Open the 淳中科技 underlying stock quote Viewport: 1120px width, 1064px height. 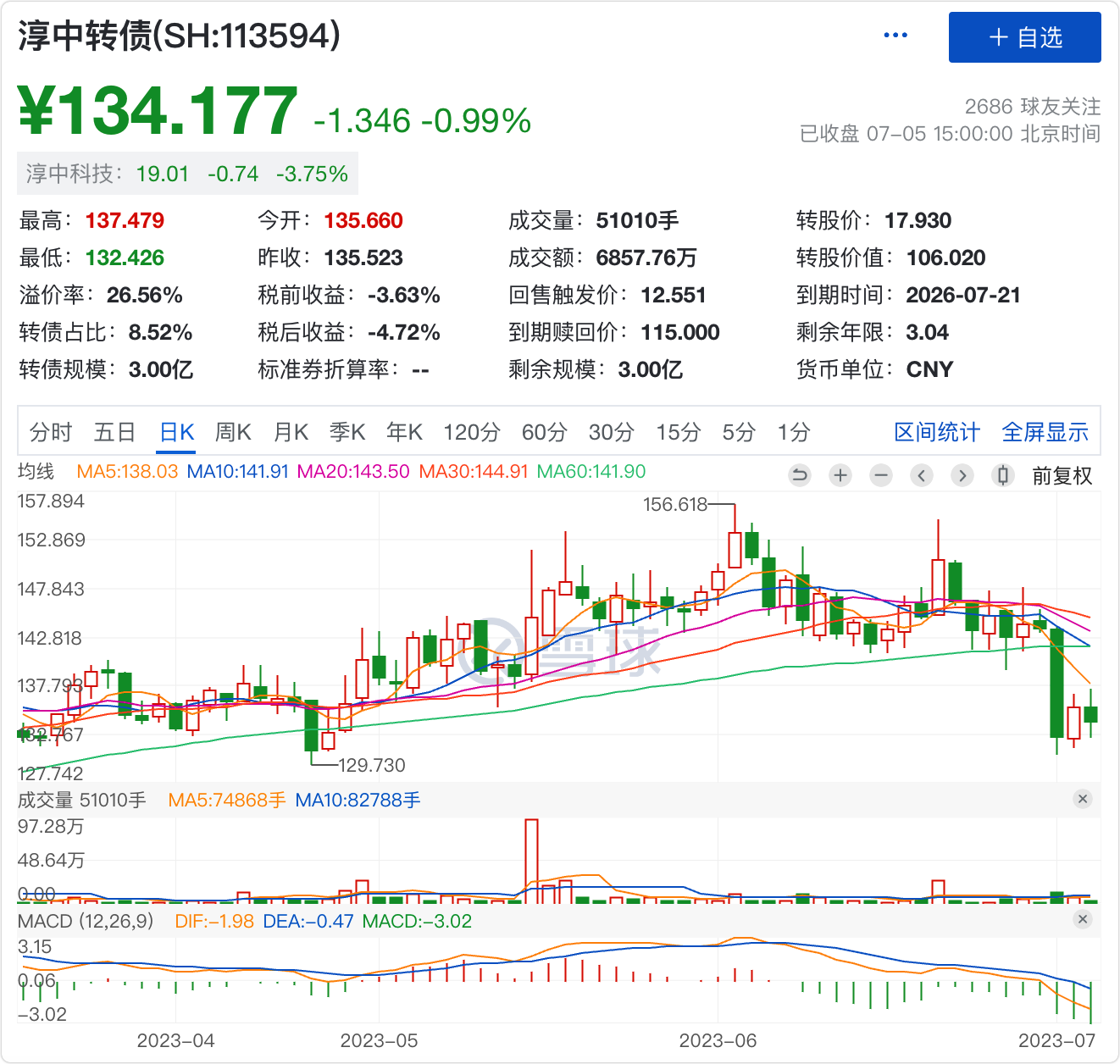click(x=187, y=174)
